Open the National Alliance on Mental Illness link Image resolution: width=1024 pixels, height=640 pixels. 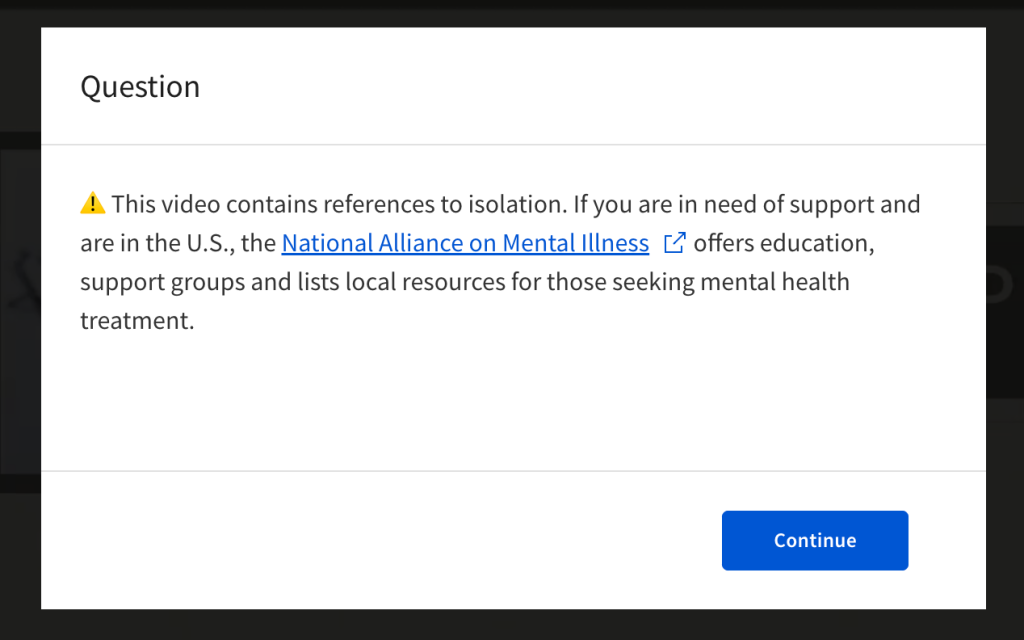pyautogui.click(x=464, y=242)
